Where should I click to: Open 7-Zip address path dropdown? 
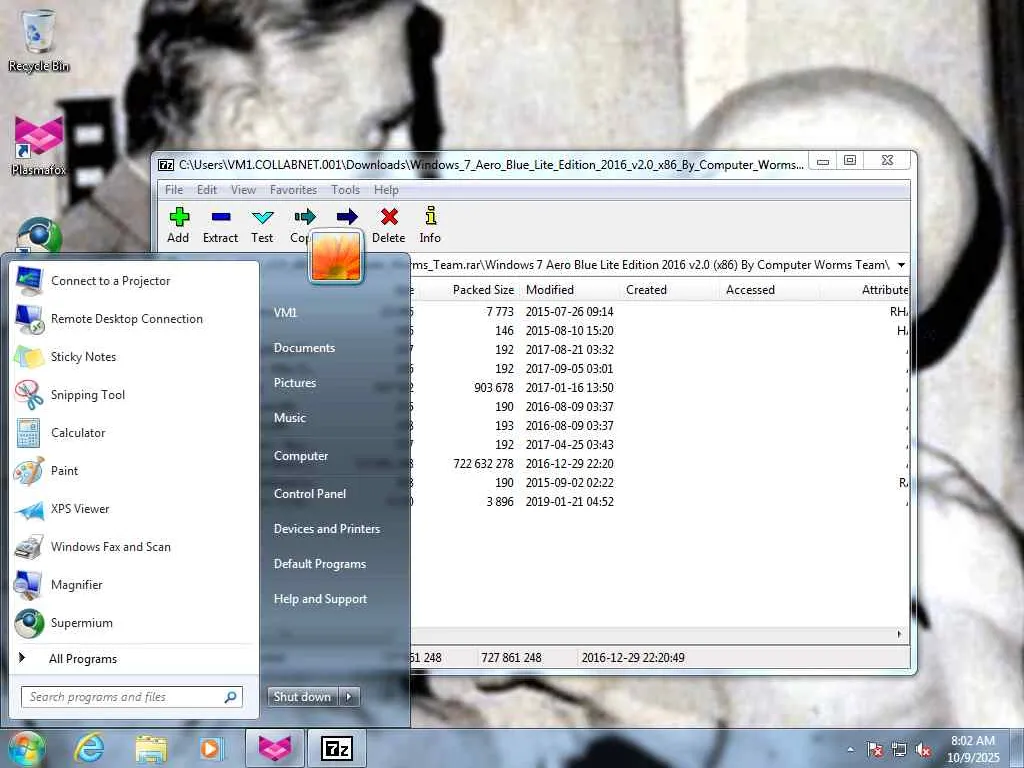click(901, 265)
